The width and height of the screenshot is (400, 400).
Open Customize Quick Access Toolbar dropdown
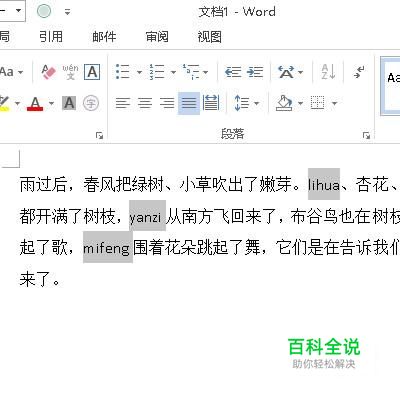67,12
